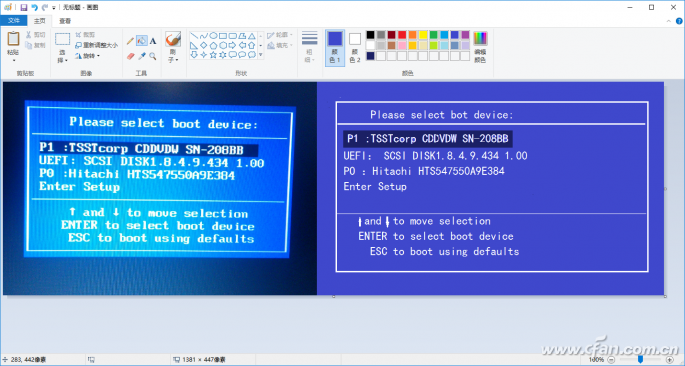The image size is (685, 366).
Task: Select the Color picker eyedropper tool
Action: coord(142,56)
